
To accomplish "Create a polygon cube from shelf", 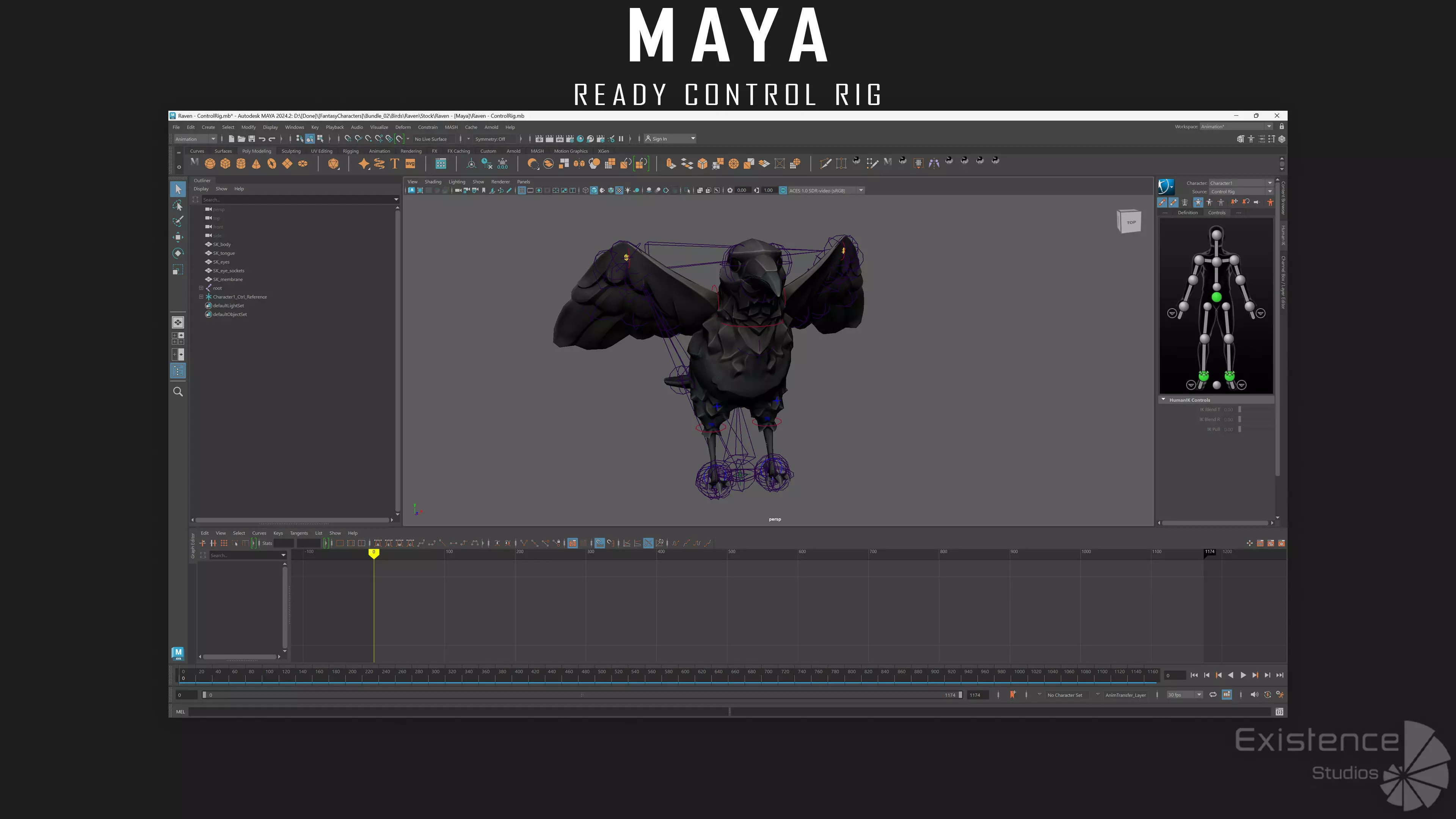I will tap(225, 163).
